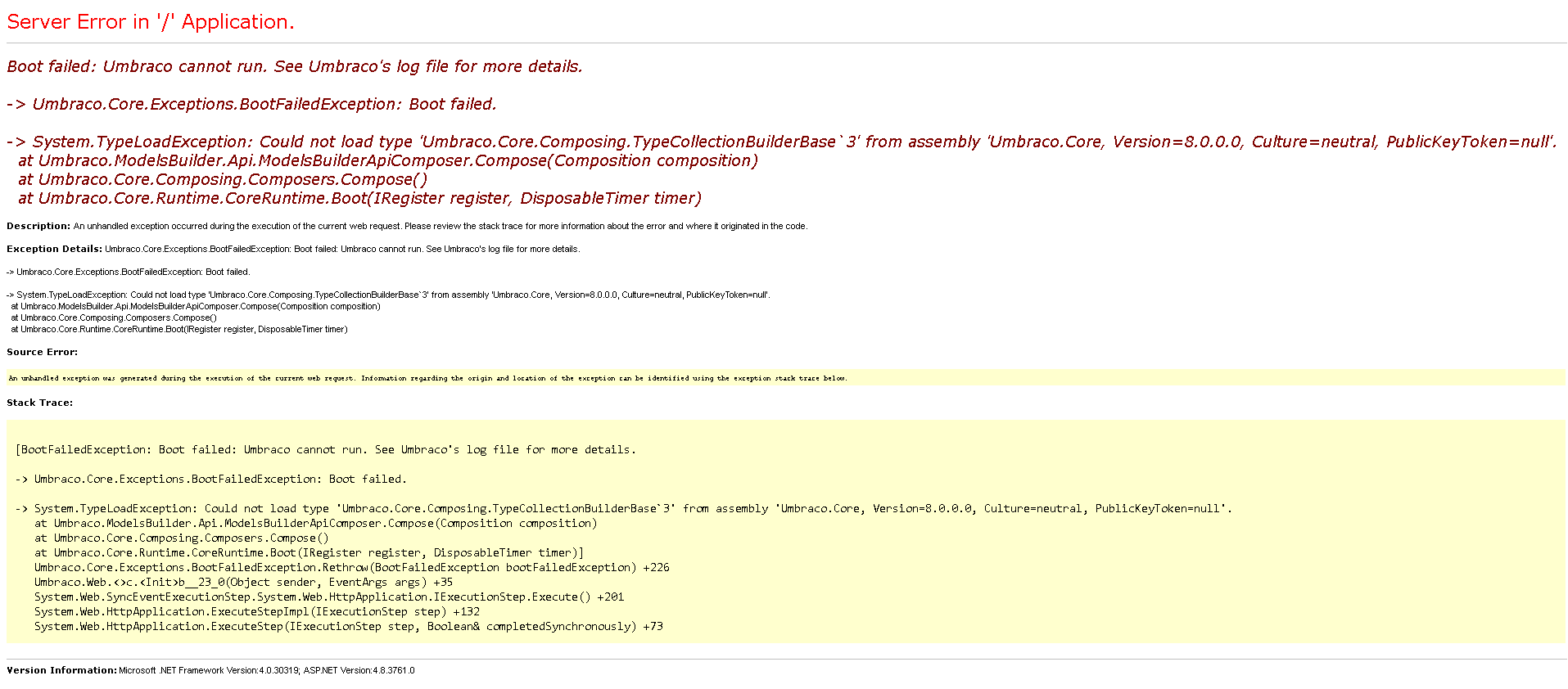1568x689 pixels.
Task: Click the 'HttpApplication.ExecuteStep' +73 stack line
Action: click(x=349, y=626)
